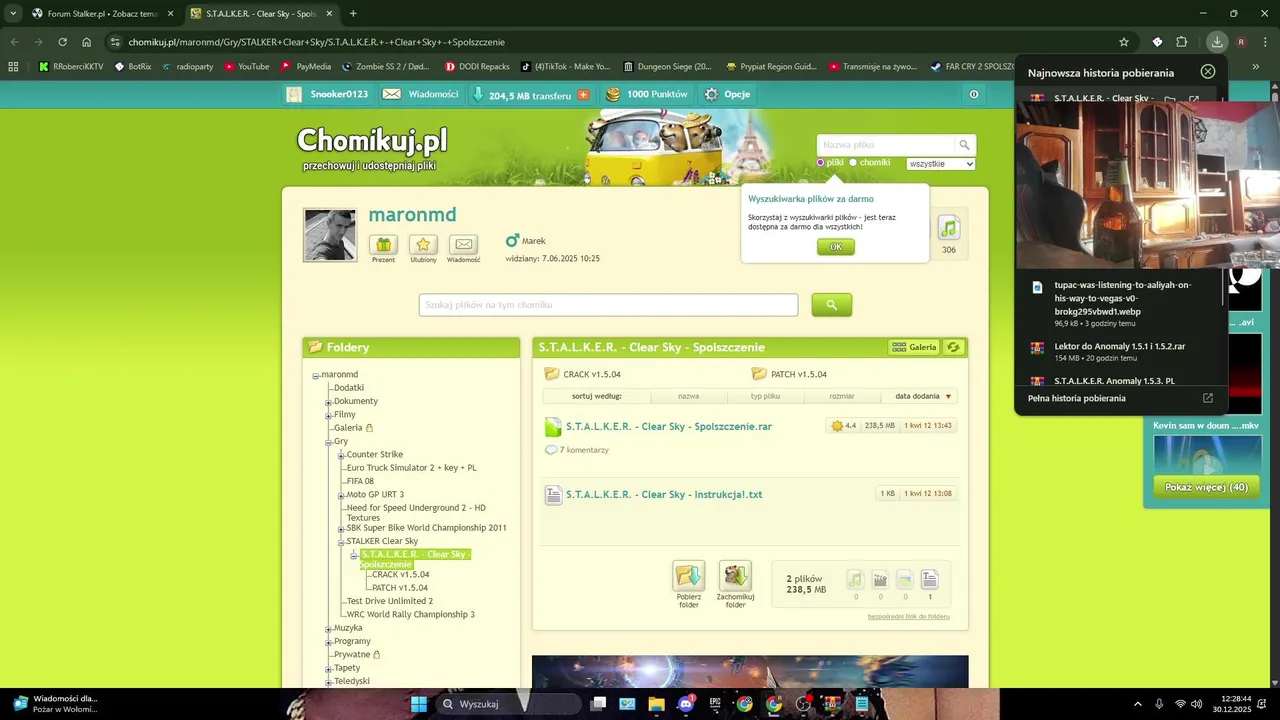The width and height of the screenshot is (1280, 720).
Task: Open Opcje gear in the top bar
Action: 711,94
